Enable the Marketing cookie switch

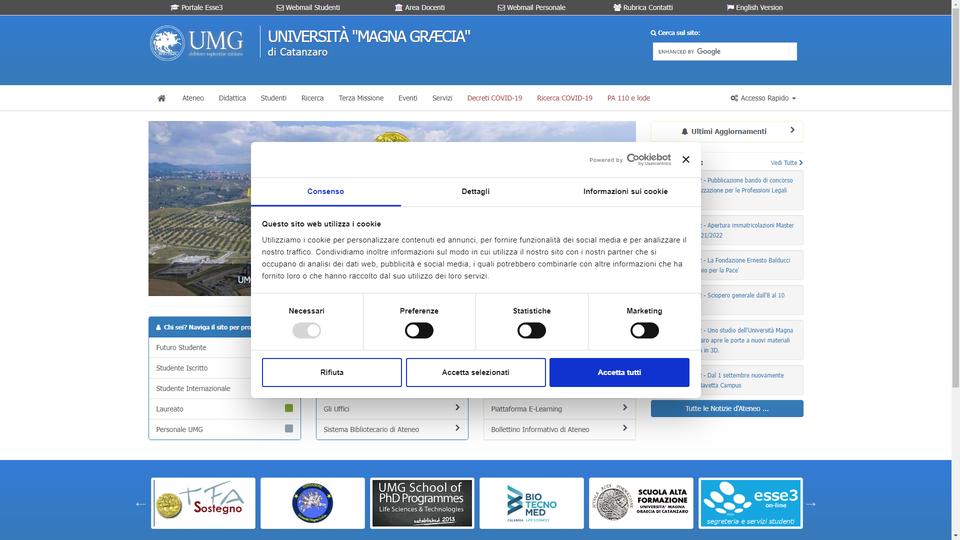pos(645,331)
